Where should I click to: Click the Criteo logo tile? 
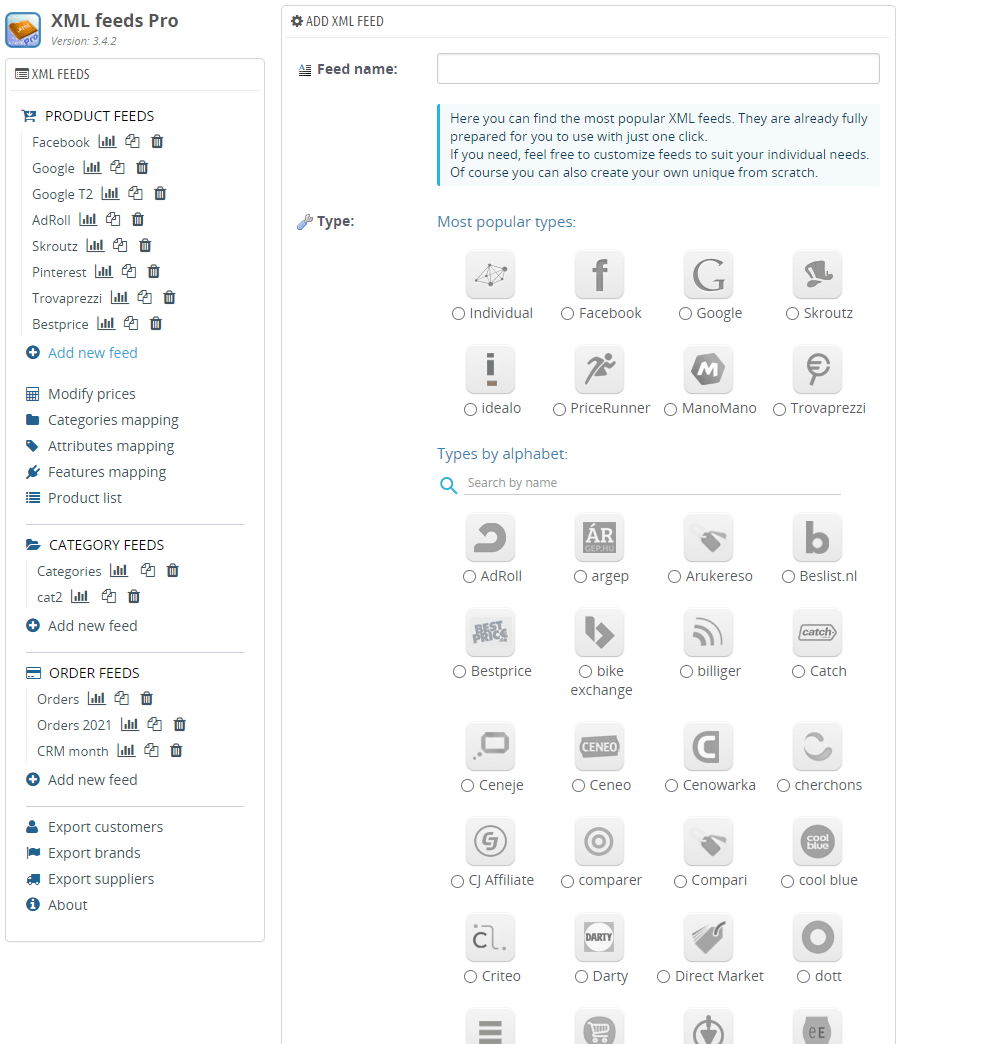click(x=491, y=937)
